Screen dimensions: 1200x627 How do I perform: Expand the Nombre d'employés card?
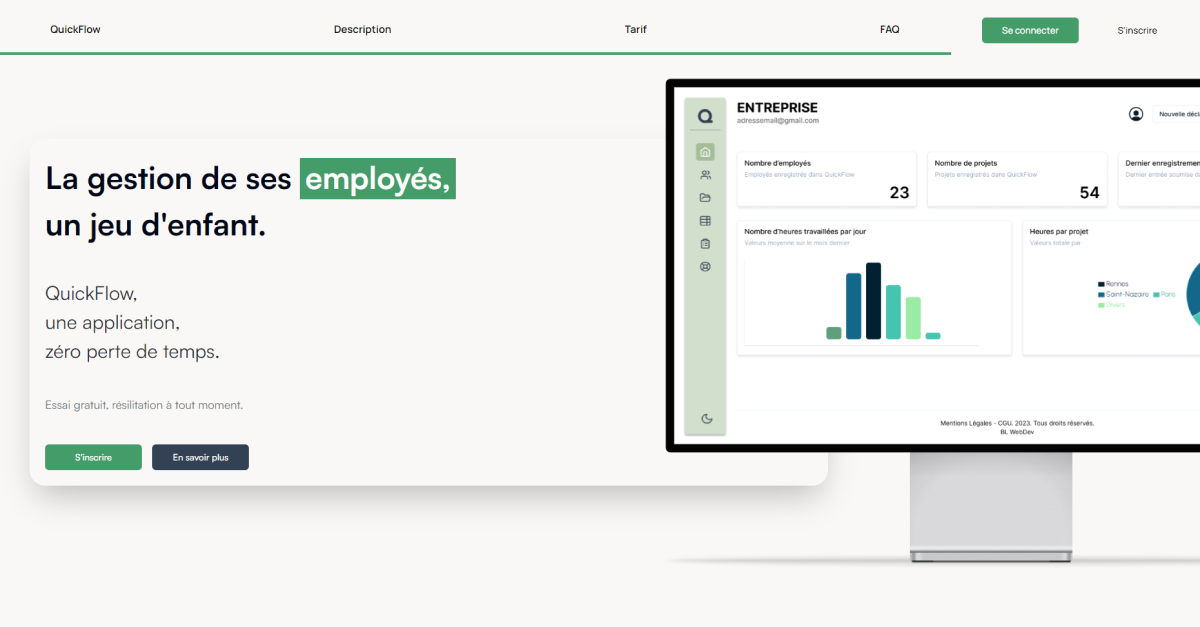tap(826, 179)
